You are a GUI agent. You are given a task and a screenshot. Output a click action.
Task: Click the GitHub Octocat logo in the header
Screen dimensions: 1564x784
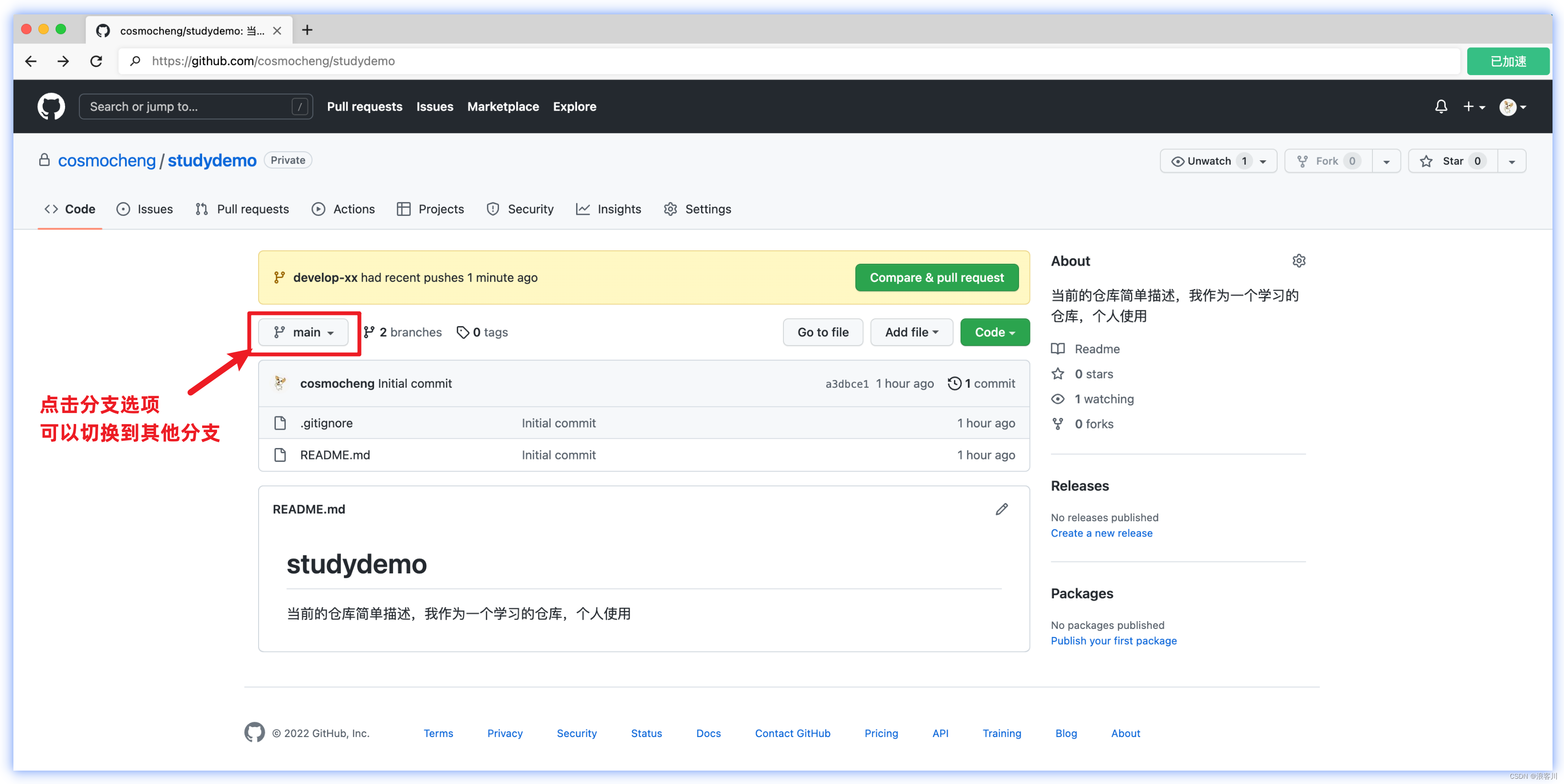51,106
